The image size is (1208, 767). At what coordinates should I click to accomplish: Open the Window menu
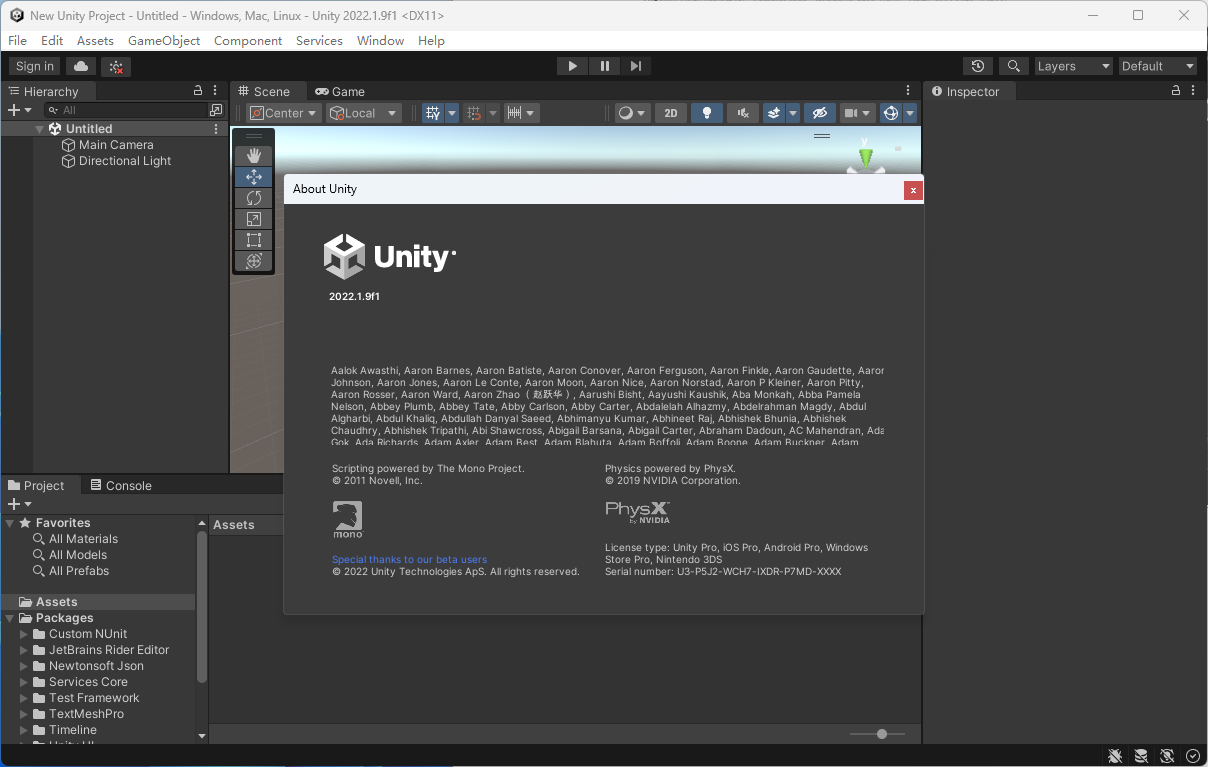click(x=380, y=41)
